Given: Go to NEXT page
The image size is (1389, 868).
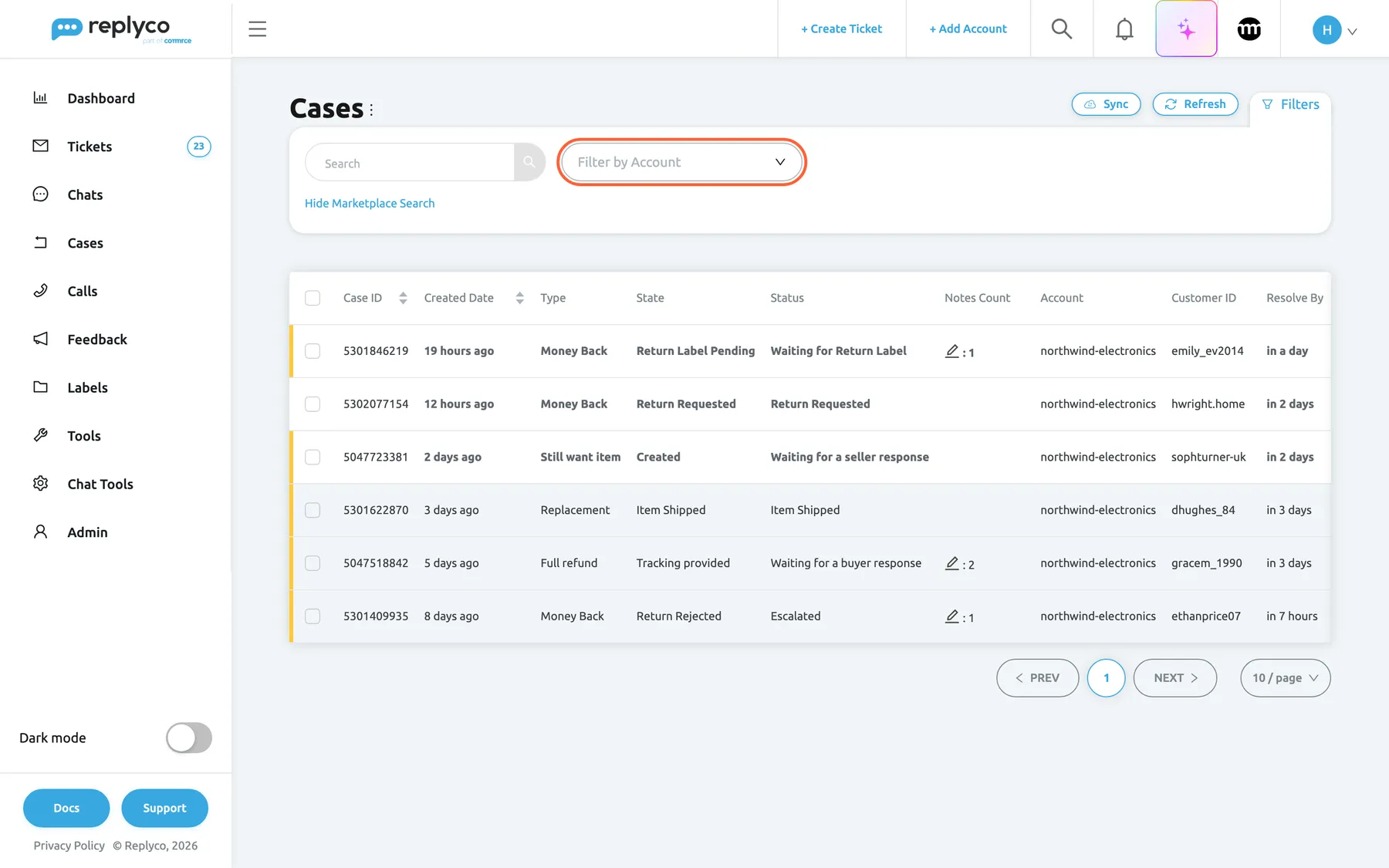Looking at the screenshot, I should click(1174, 678).
